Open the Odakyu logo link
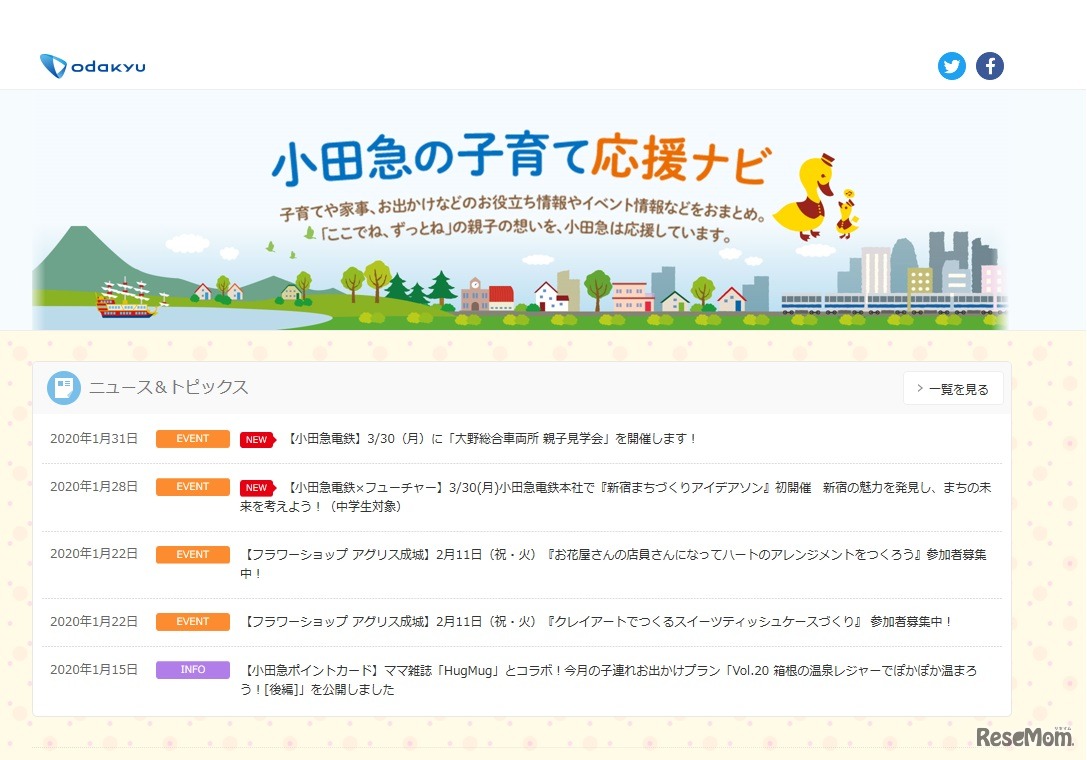The width and height of the screenshot is (1087, 760). (93, 66)
